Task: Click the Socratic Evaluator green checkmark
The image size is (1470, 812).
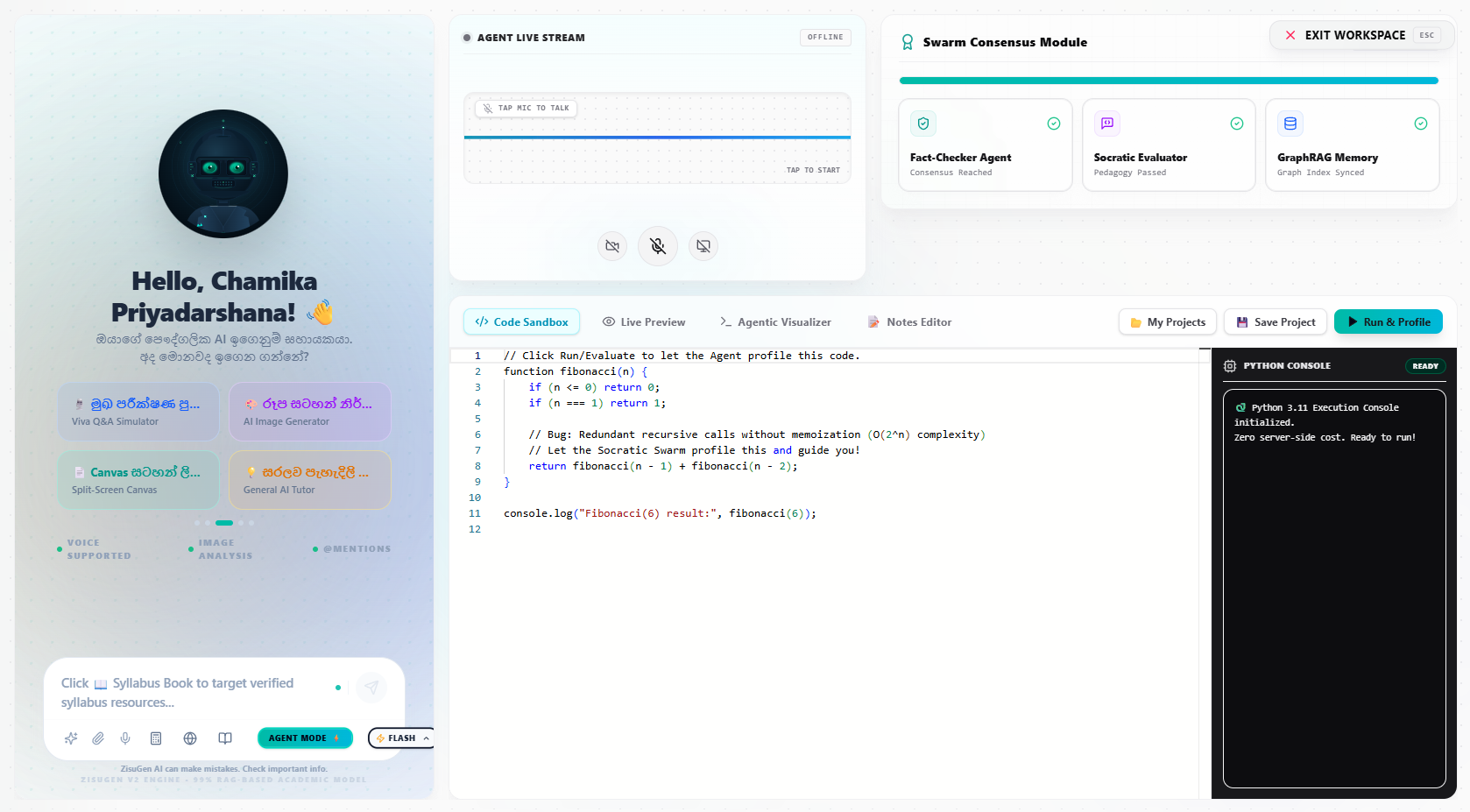Action: pos(1237,124)
